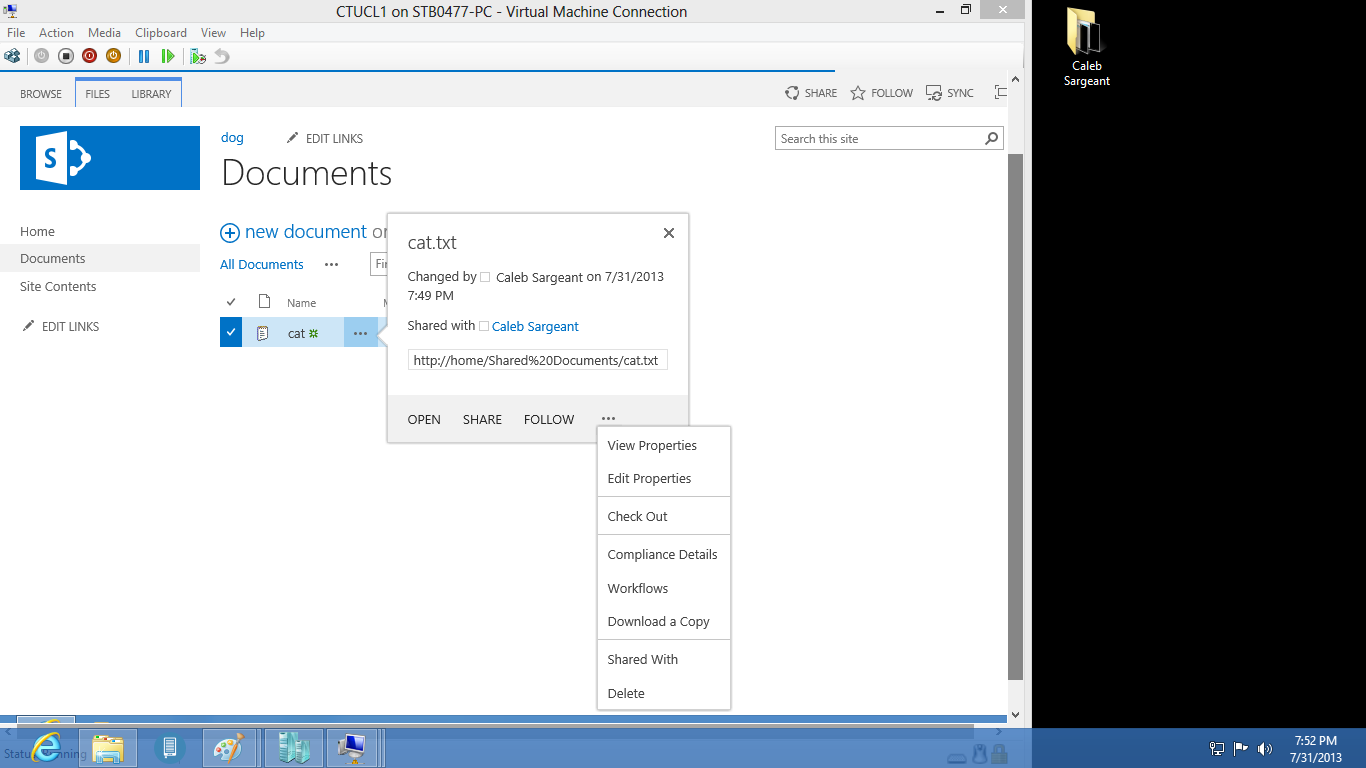The width and height of the screenshot is (1366, 768).
Task: Click the search magnifier icon
Action: pos(992,139)
